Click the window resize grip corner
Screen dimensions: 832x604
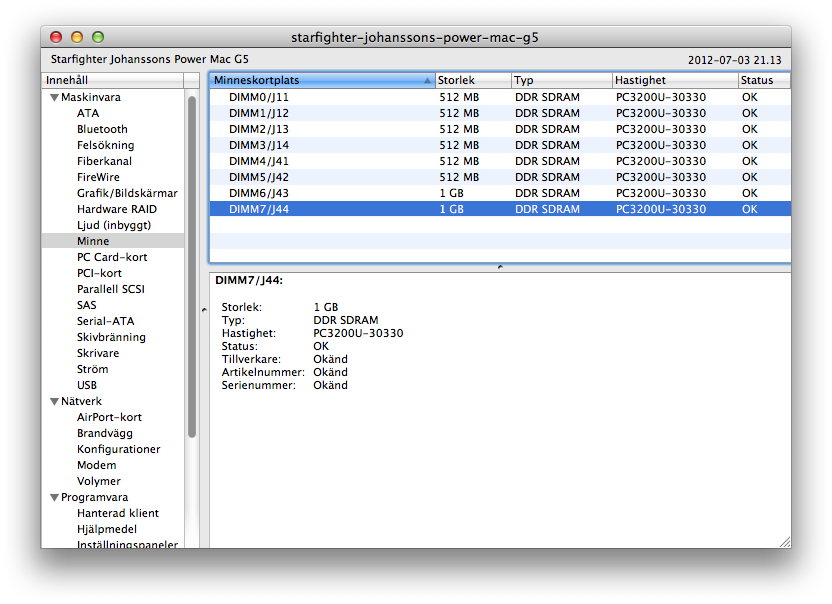(x=785, y=542)
